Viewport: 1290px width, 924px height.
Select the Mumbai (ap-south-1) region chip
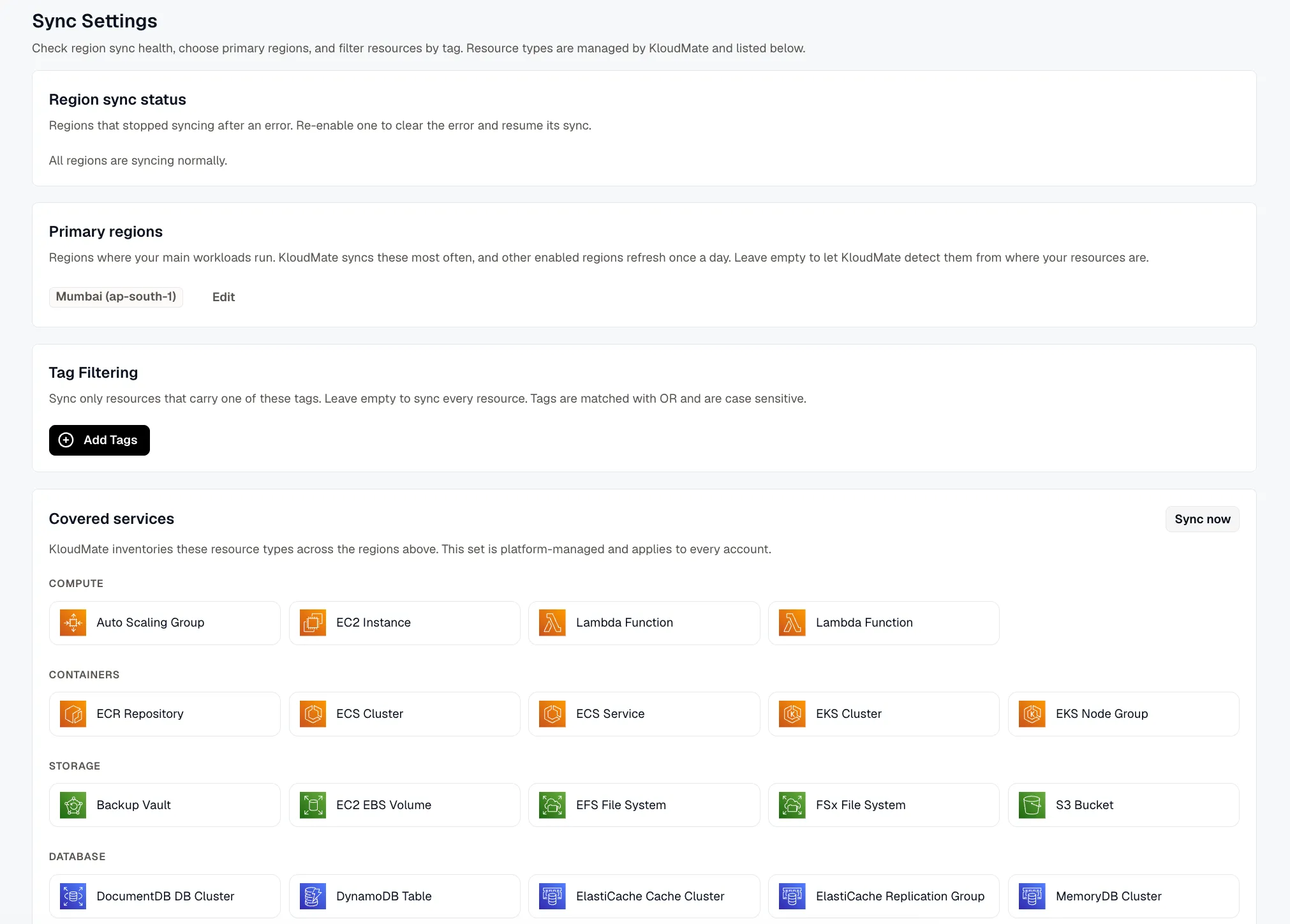(x=116, y=297)
